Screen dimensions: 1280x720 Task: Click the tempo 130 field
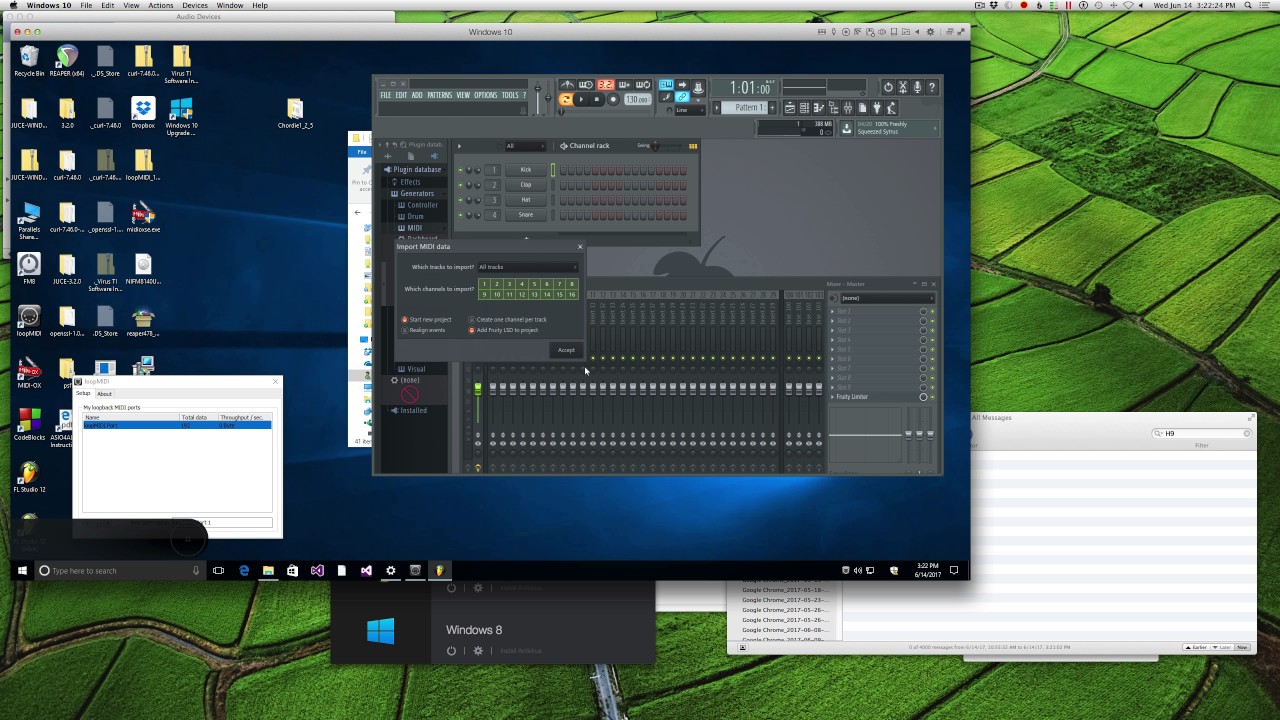pos(638,99)
